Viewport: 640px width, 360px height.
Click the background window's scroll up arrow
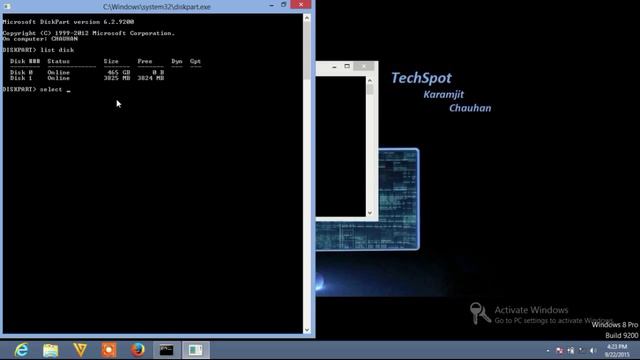pos(370,80)
